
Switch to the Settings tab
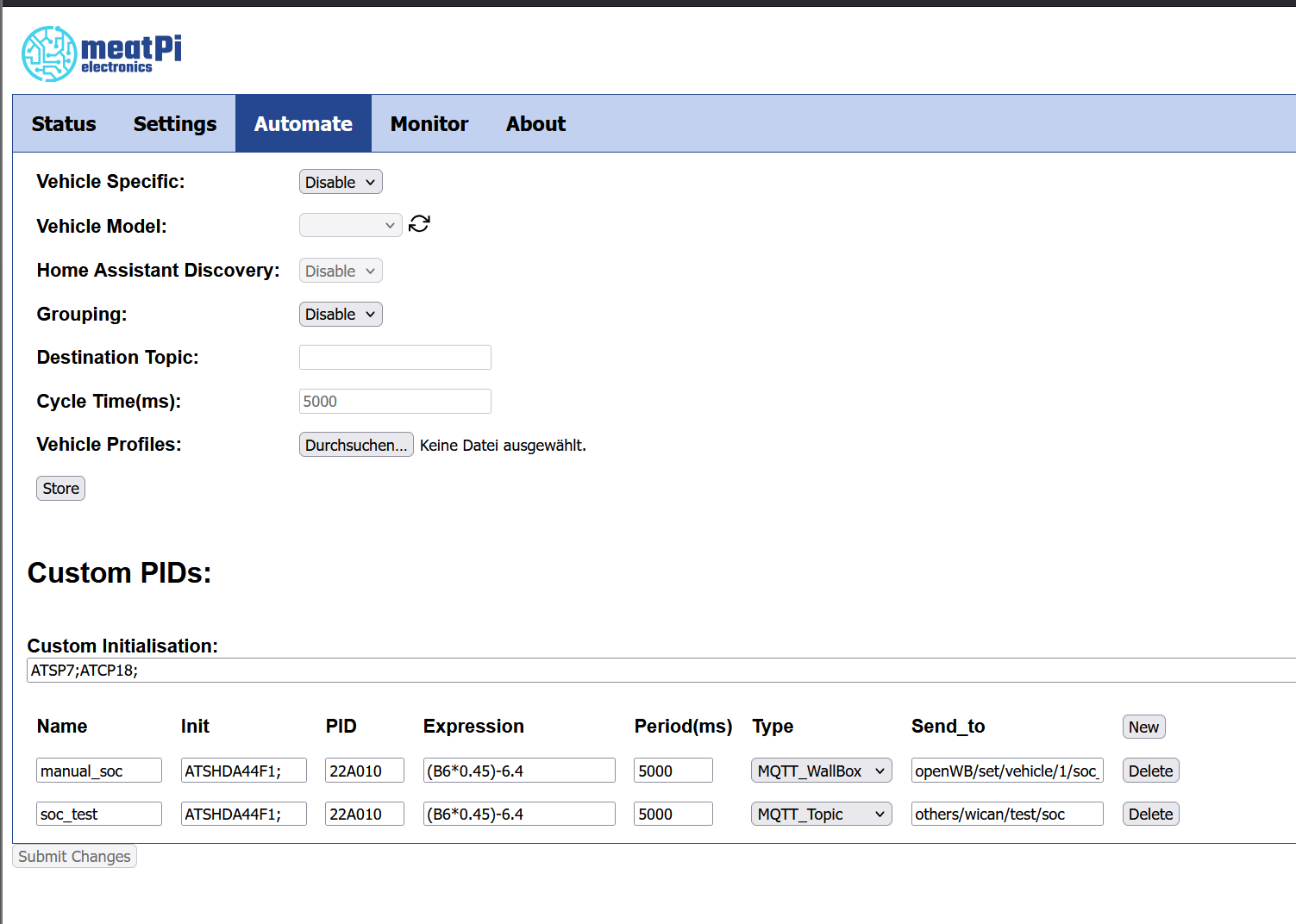[175, 124]
